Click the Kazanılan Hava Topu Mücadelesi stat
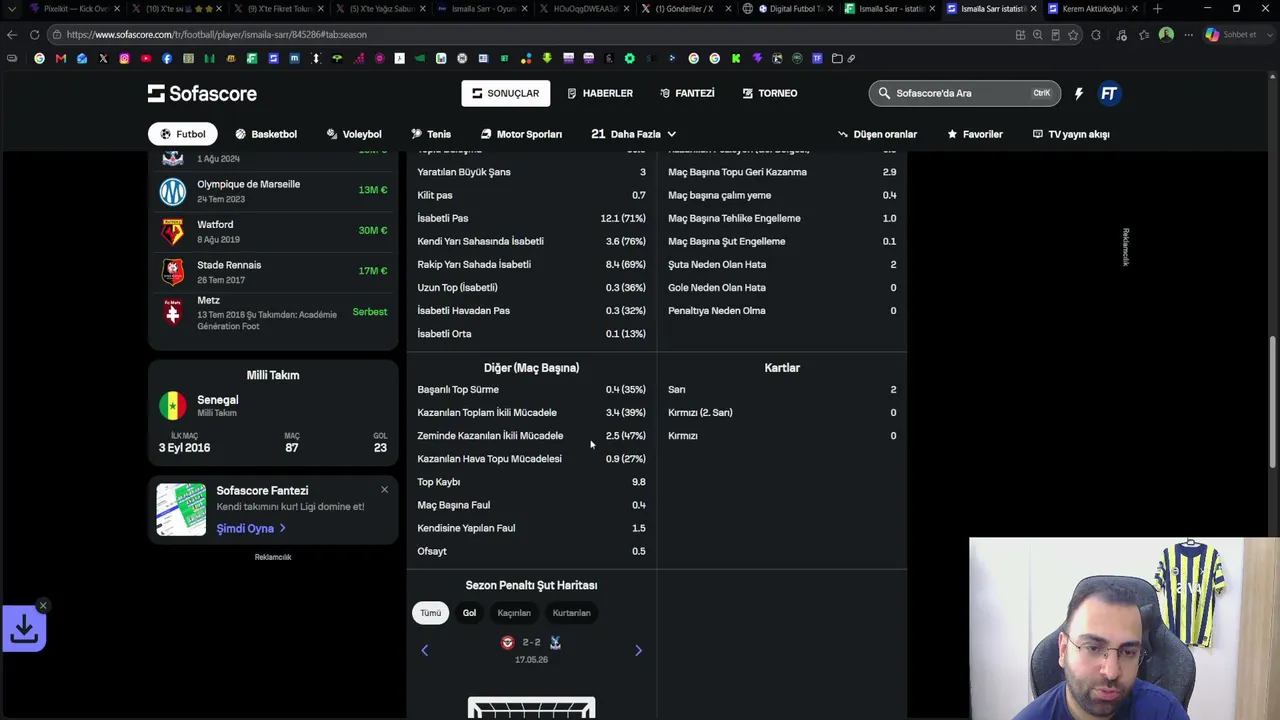 pyautogui.click(x=531, y=459)
